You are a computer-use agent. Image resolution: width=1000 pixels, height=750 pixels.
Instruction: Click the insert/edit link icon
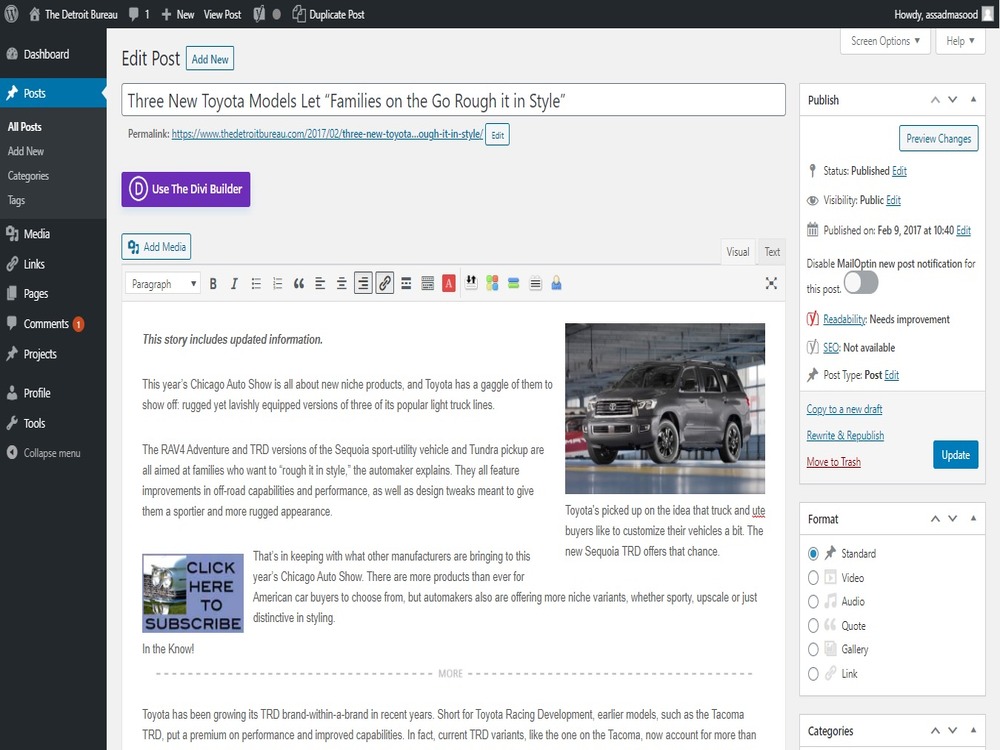pos(385,284)
